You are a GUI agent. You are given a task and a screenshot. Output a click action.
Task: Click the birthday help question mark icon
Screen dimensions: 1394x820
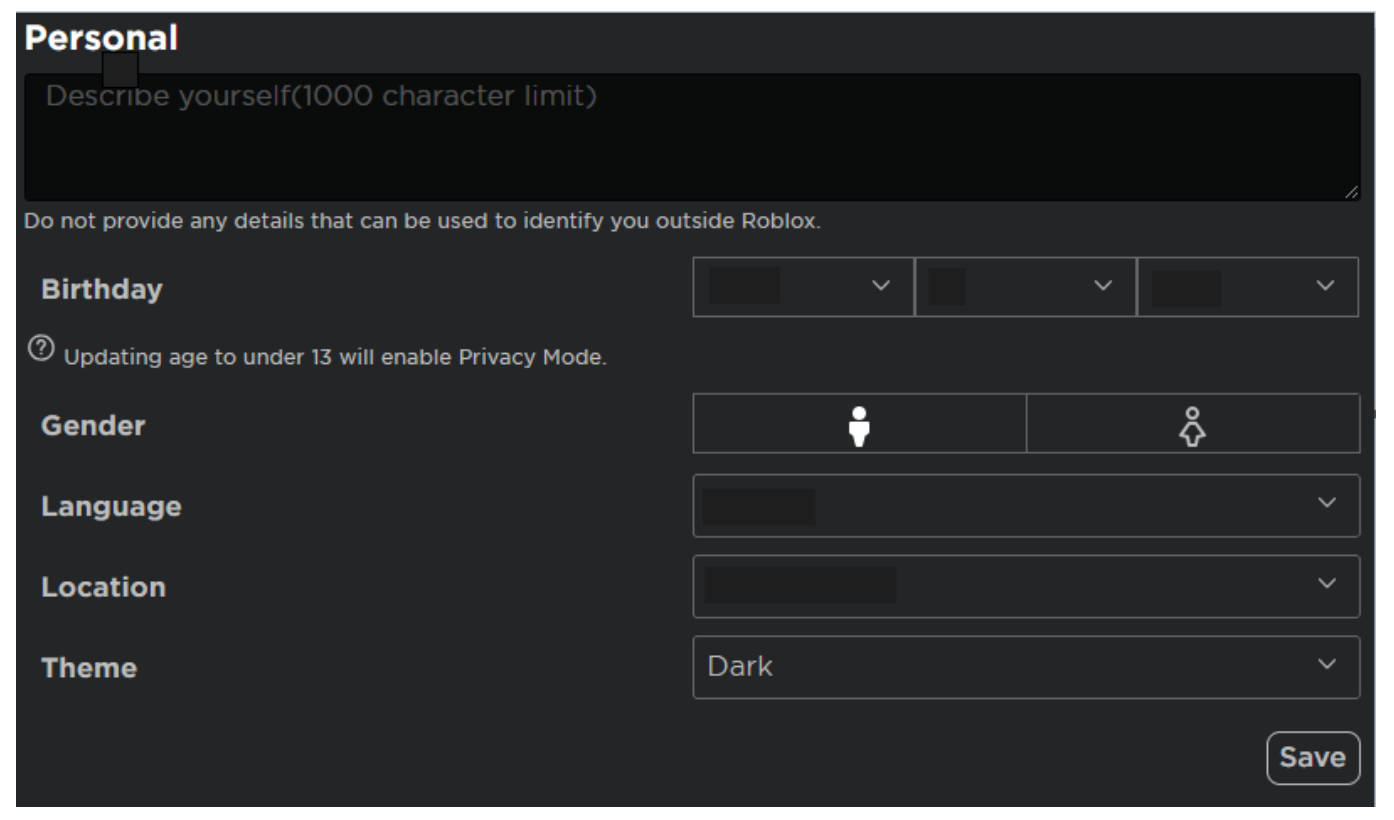point(40,346)
